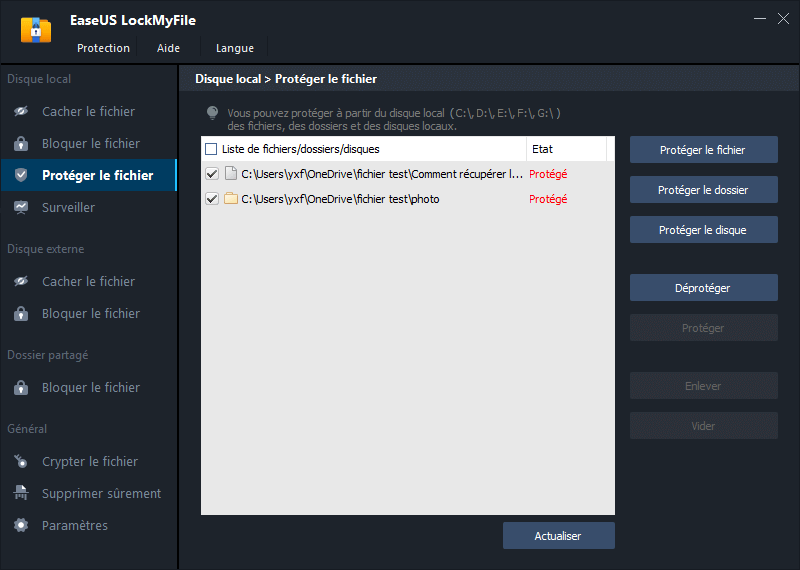The image size is (800, 570).
Task: Open the Langue menu
Action: click(235, 48)
